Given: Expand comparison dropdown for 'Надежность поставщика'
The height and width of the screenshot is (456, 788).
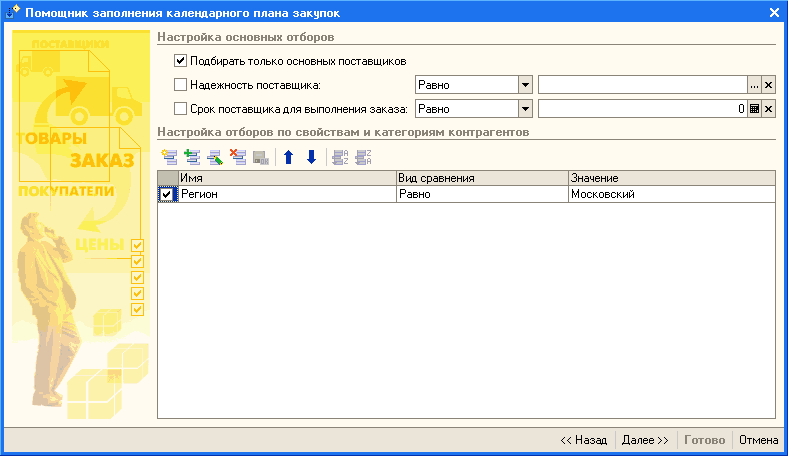Looking at the screenshot, I should point(525,85).
